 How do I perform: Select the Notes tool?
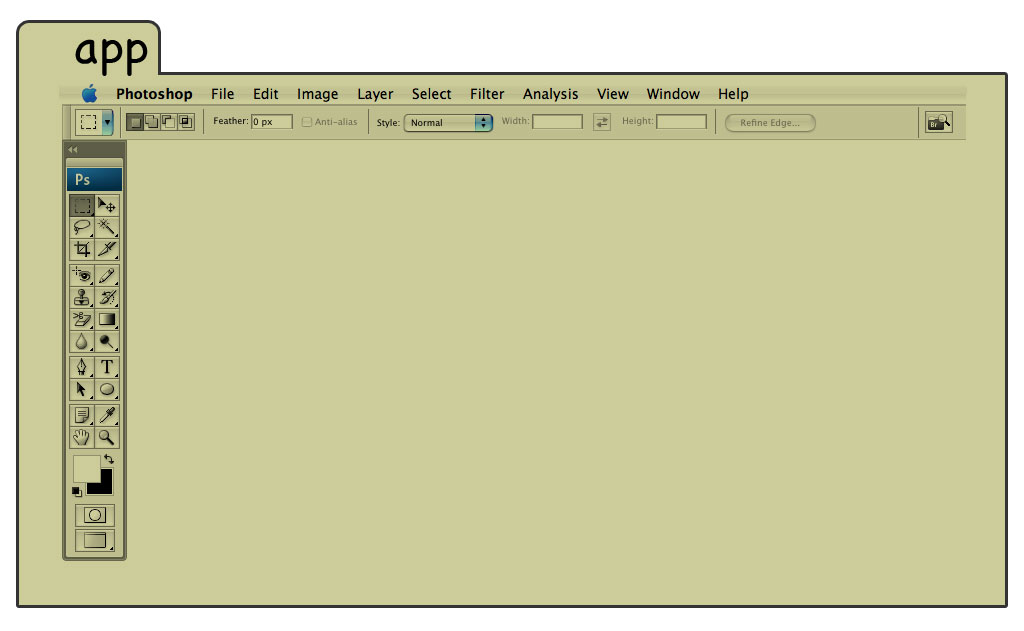(82, 415)
